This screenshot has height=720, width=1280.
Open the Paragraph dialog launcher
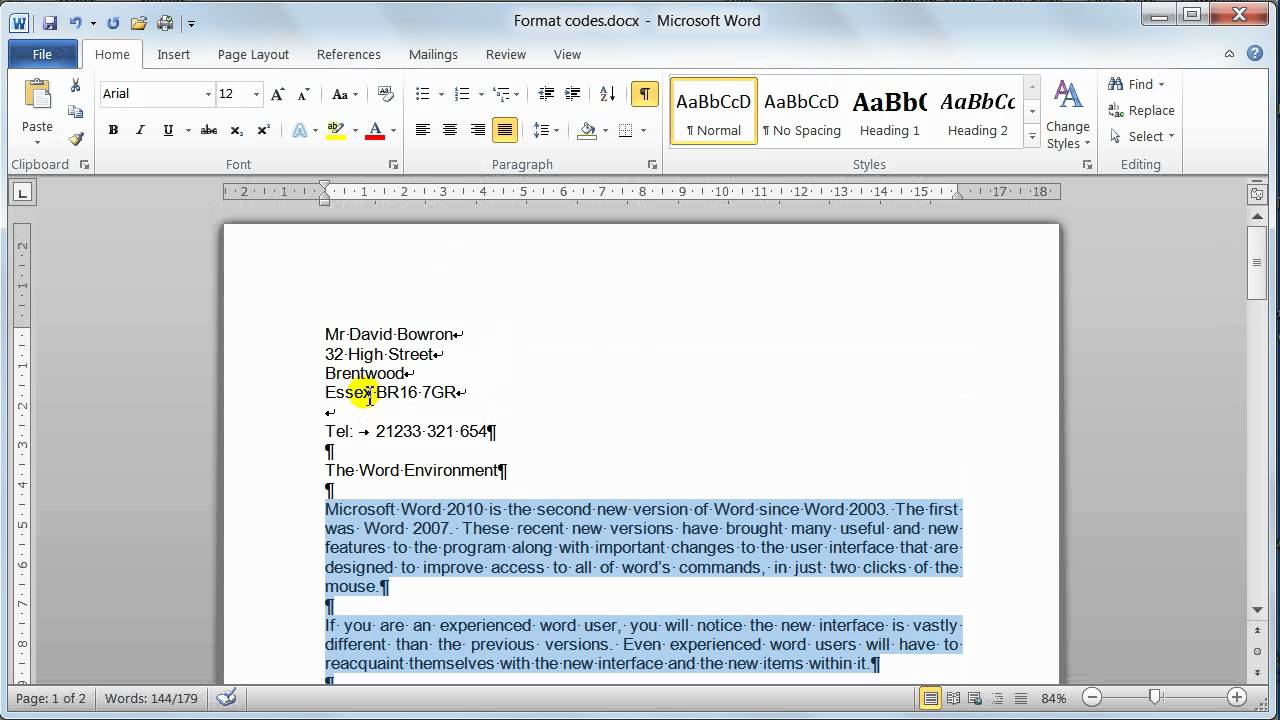[x=652, y=165]
